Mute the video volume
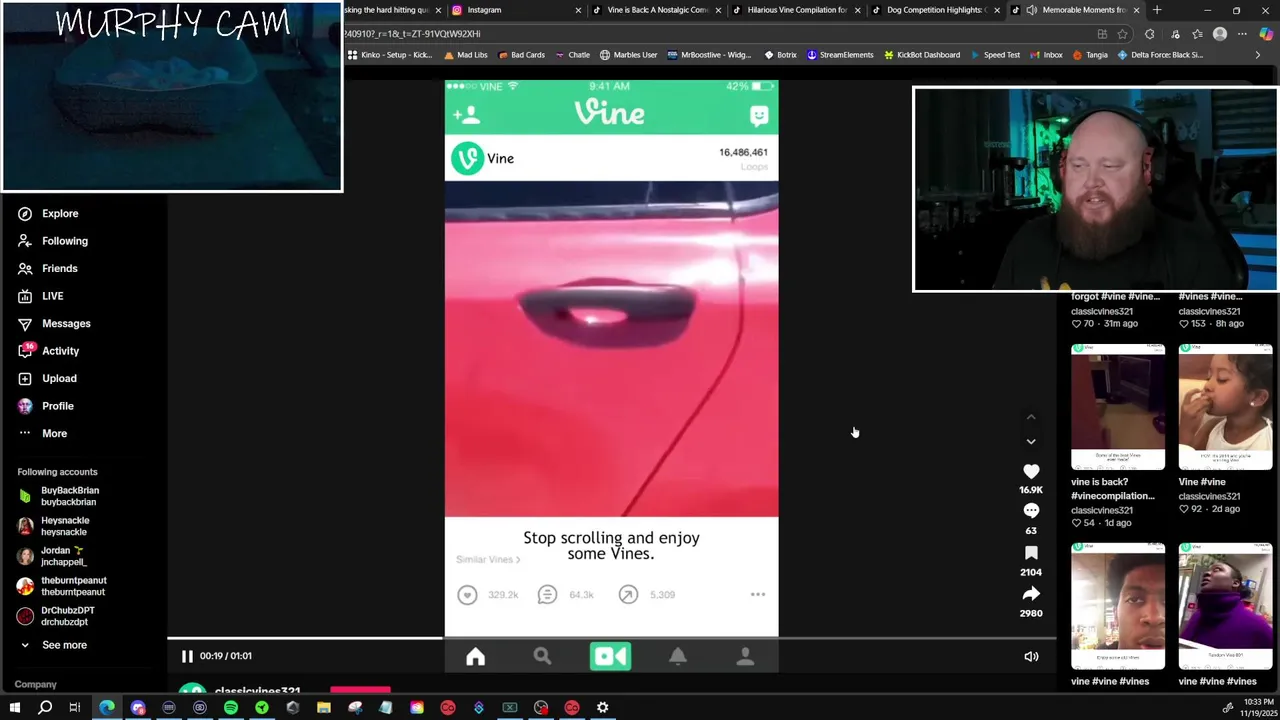 tap(1031, 657)
